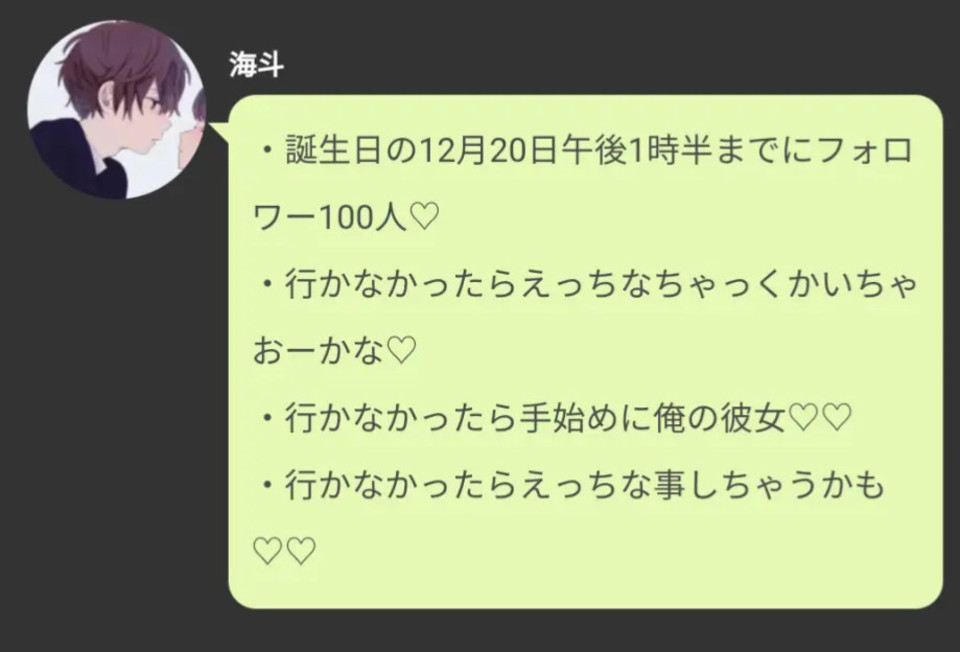Viewport: 960px width, 652px height.
Task: Click the text ワー100人
Action: tap(329, 217)
